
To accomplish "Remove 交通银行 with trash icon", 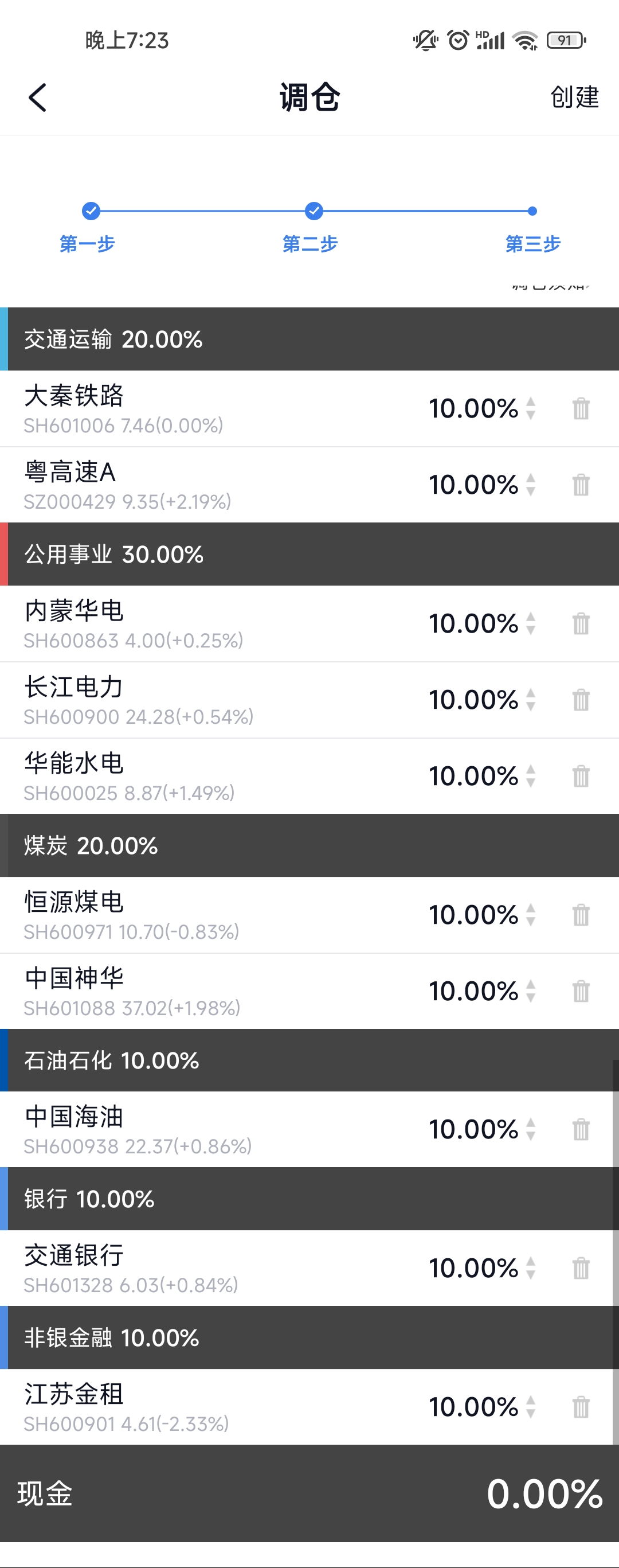I will 581,1269.
